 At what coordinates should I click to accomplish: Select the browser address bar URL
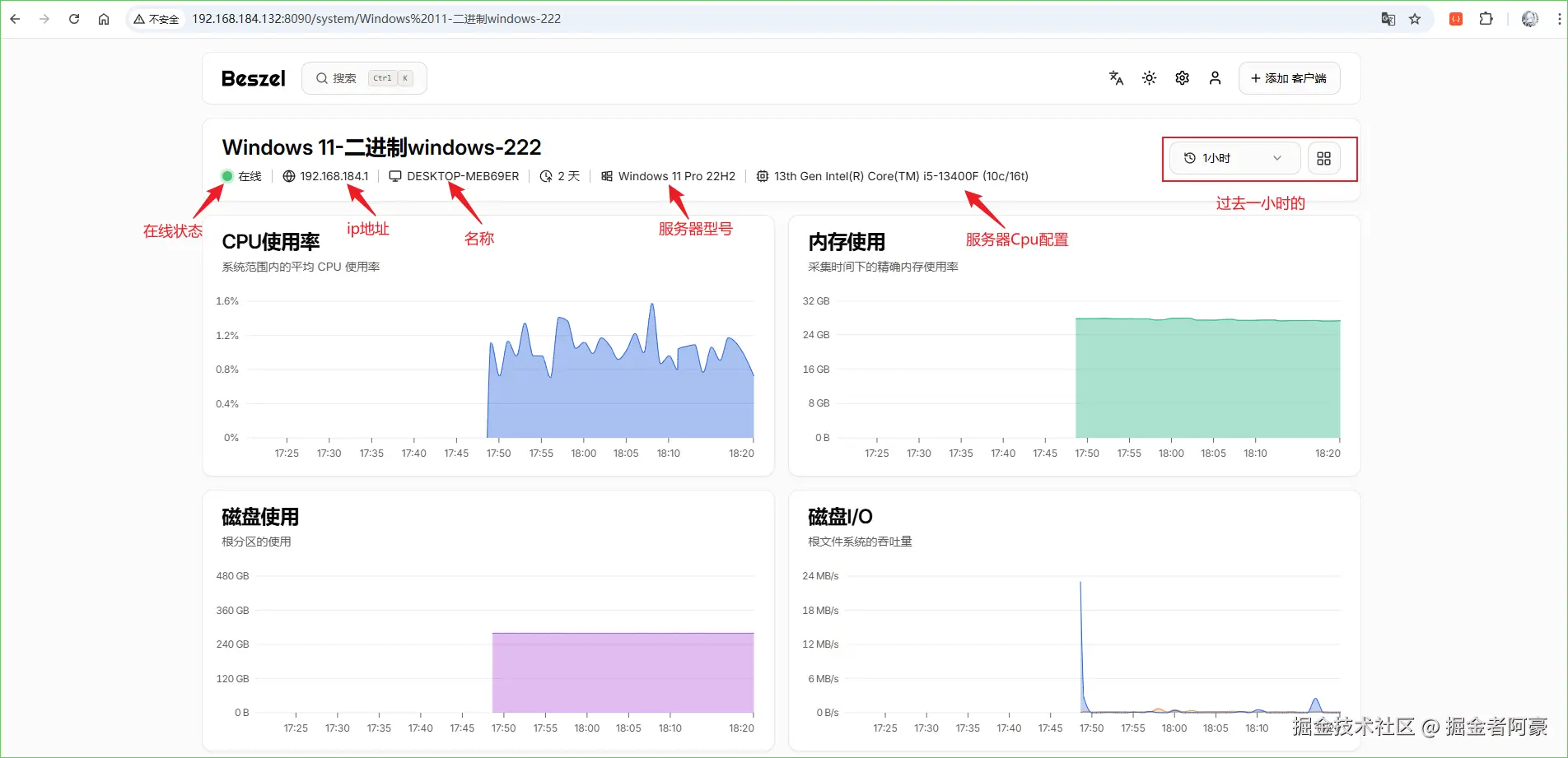[x=376, y=19]
